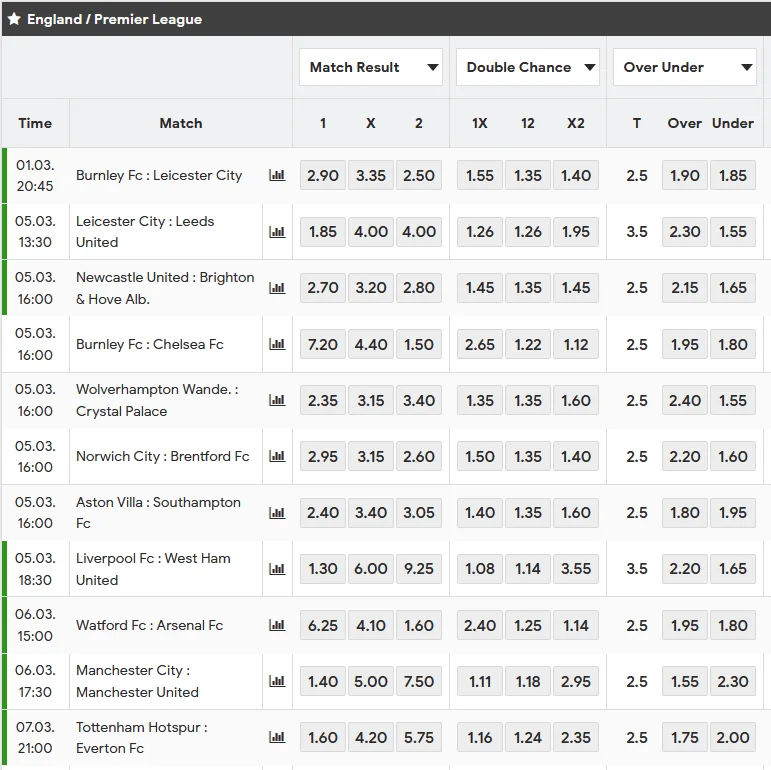Image resolution: width=771 pixels, height=770 pixels.
Task: Open the Match Result dropdown
Action: point(371,67)
